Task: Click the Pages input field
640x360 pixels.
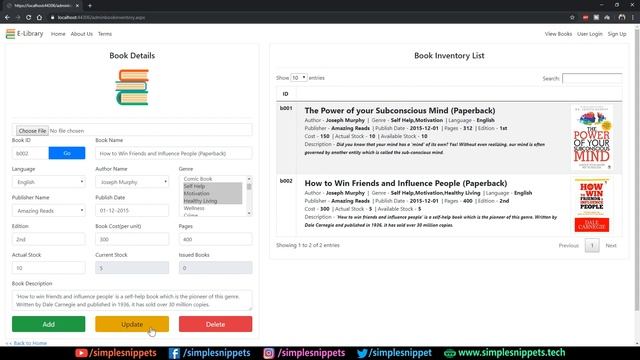Action: pyautogui.click(x=216, y=239)
